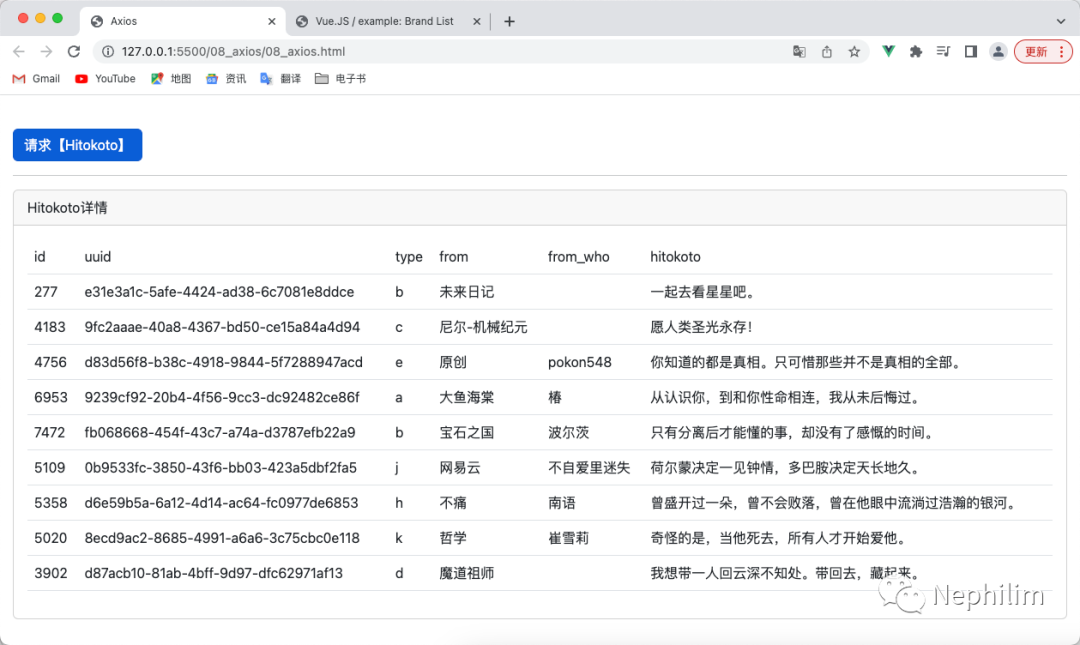This screenshot has height=645, width=1080.
Task: Open the Google Translate page icon
Action: click(x=799, y=52)
